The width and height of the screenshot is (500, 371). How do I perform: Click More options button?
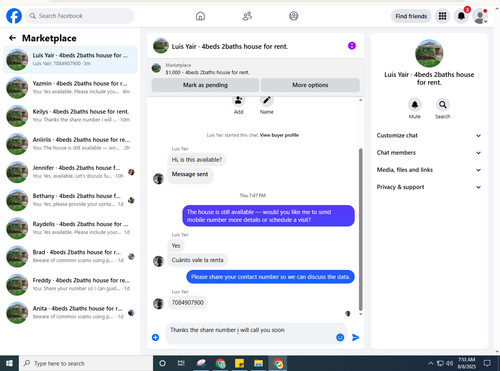pos(310,85)
